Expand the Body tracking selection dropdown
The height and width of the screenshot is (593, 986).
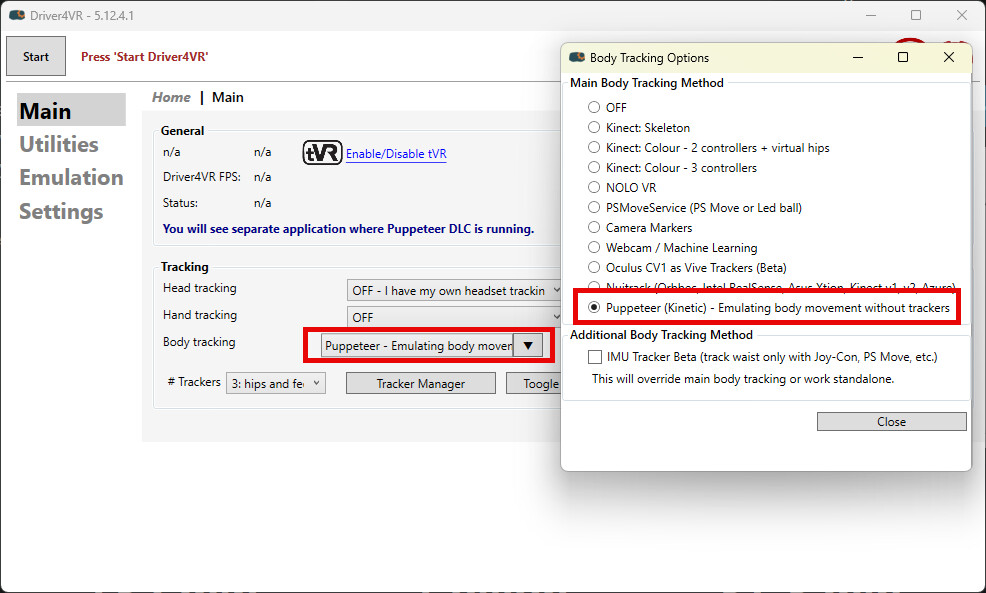pos(528,345)
